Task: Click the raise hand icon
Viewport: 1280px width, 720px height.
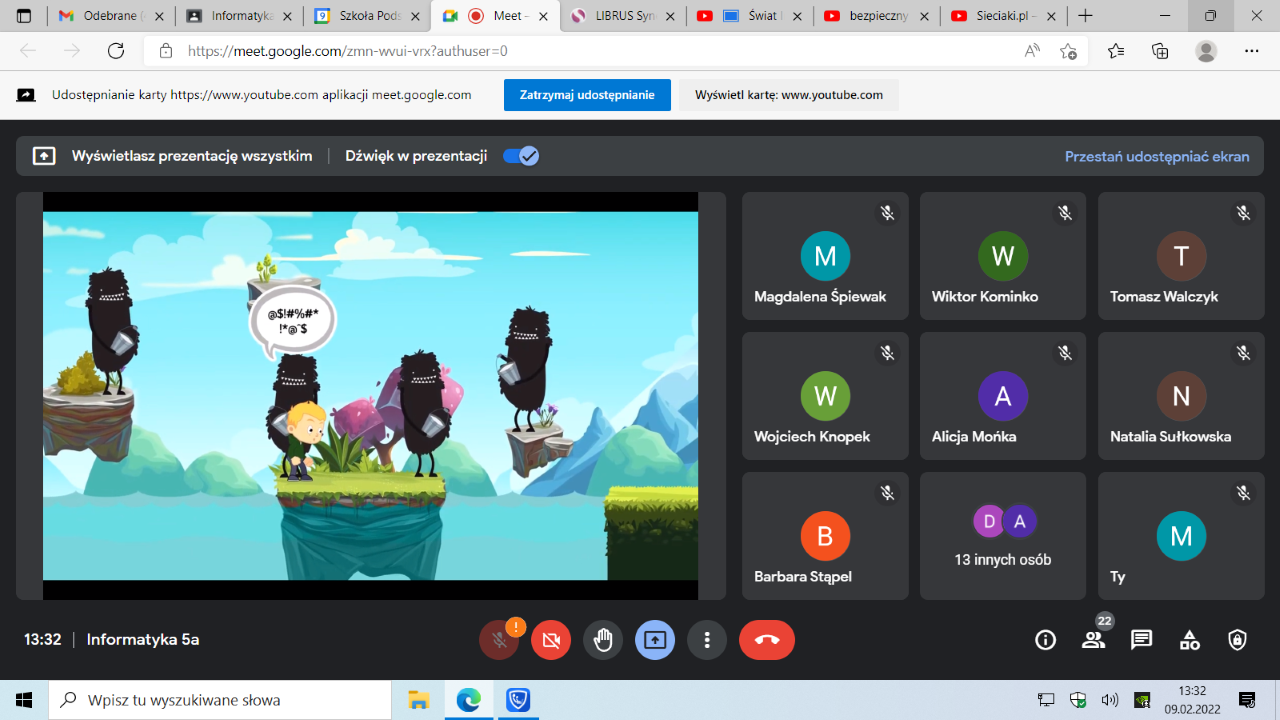Action: 603,640
